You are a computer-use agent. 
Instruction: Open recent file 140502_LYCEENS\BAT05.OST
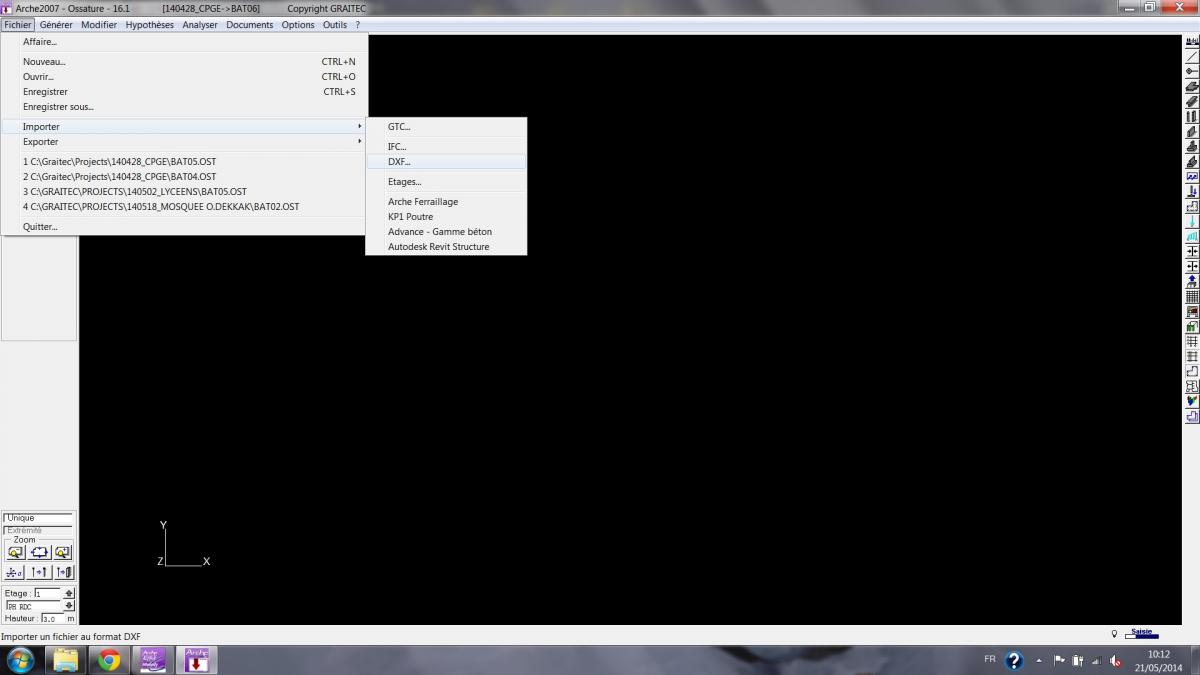[x=185, y=192]
